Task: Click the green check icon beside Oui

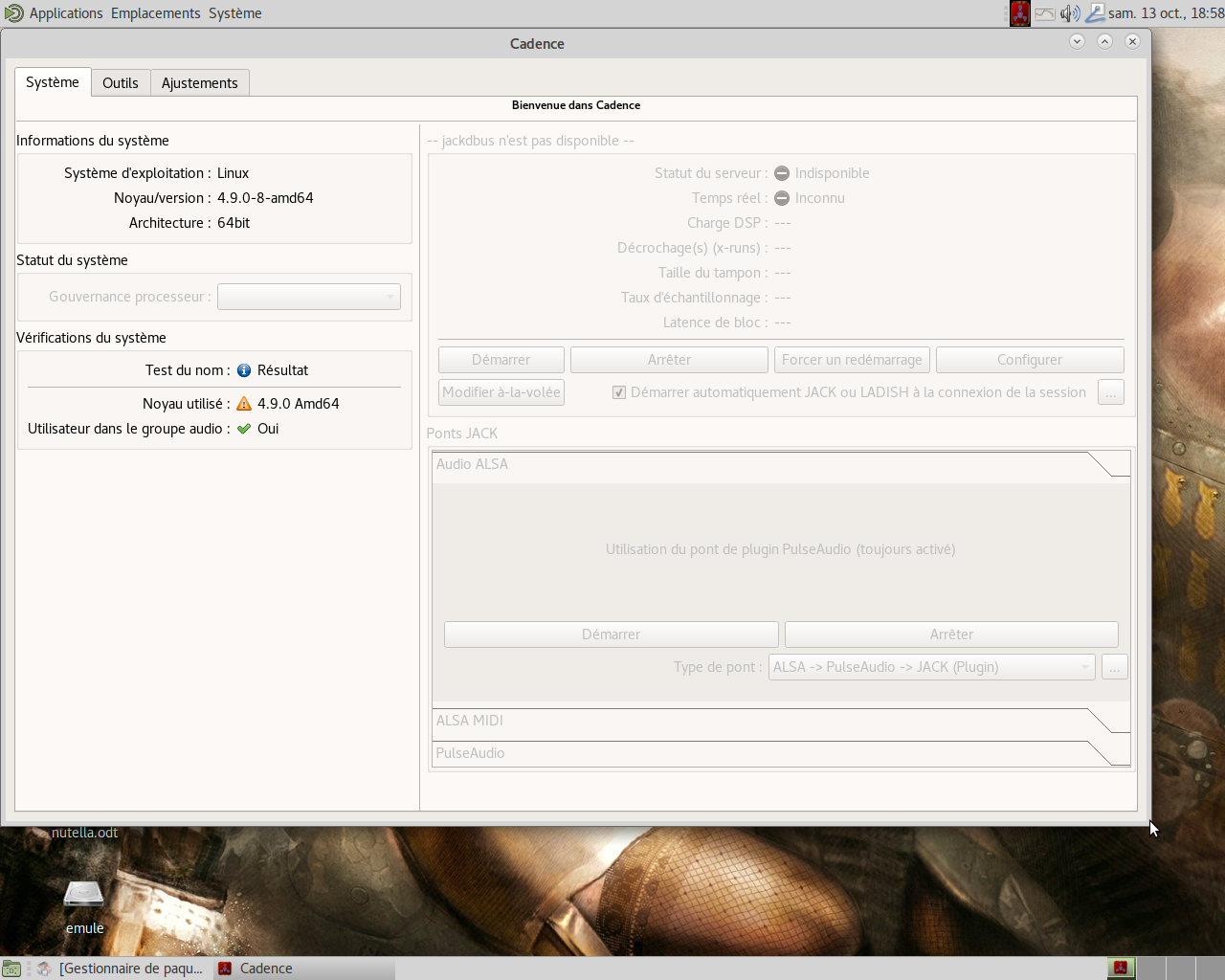Action: pos(244,429)
